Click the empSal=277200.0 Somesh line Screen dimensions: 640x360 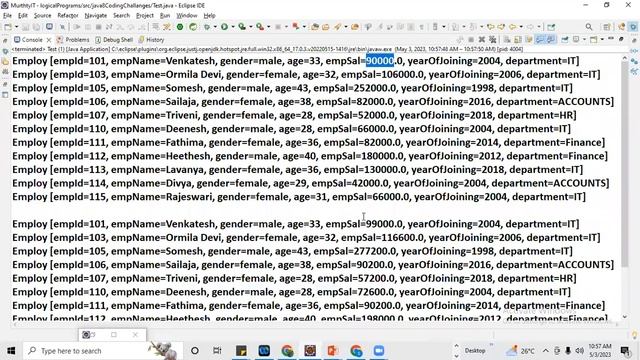point(292,251)
